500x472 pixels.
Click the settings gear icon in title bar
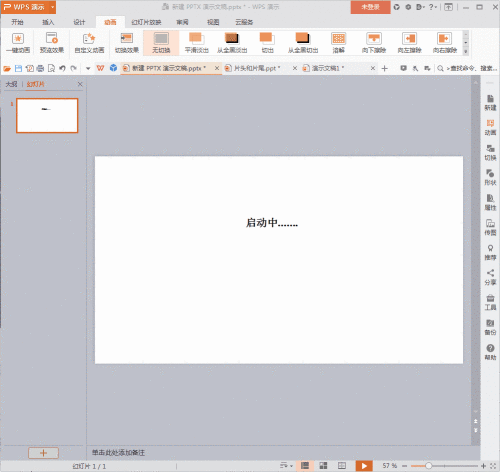tap(408, 7)
